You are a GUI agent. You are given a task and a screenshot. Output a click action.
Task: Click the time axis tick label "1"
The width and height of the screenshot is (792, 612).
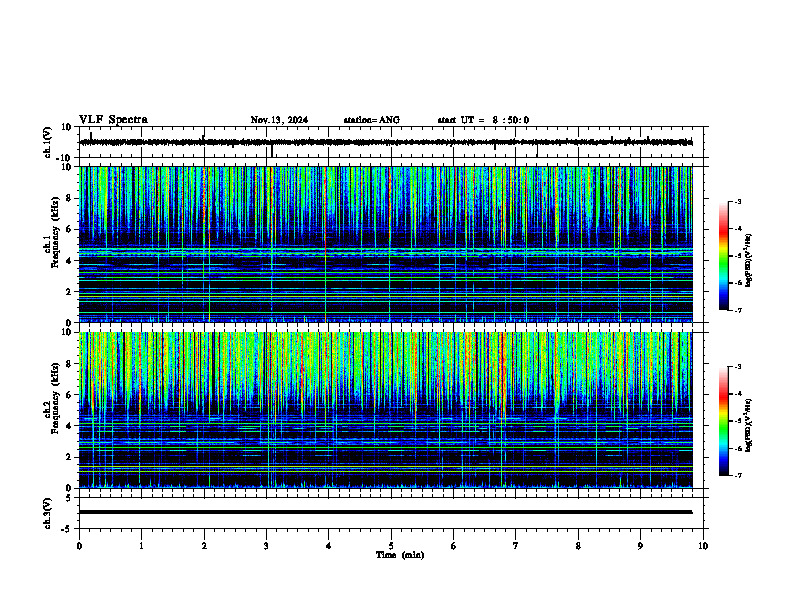(x=141, y=546)
